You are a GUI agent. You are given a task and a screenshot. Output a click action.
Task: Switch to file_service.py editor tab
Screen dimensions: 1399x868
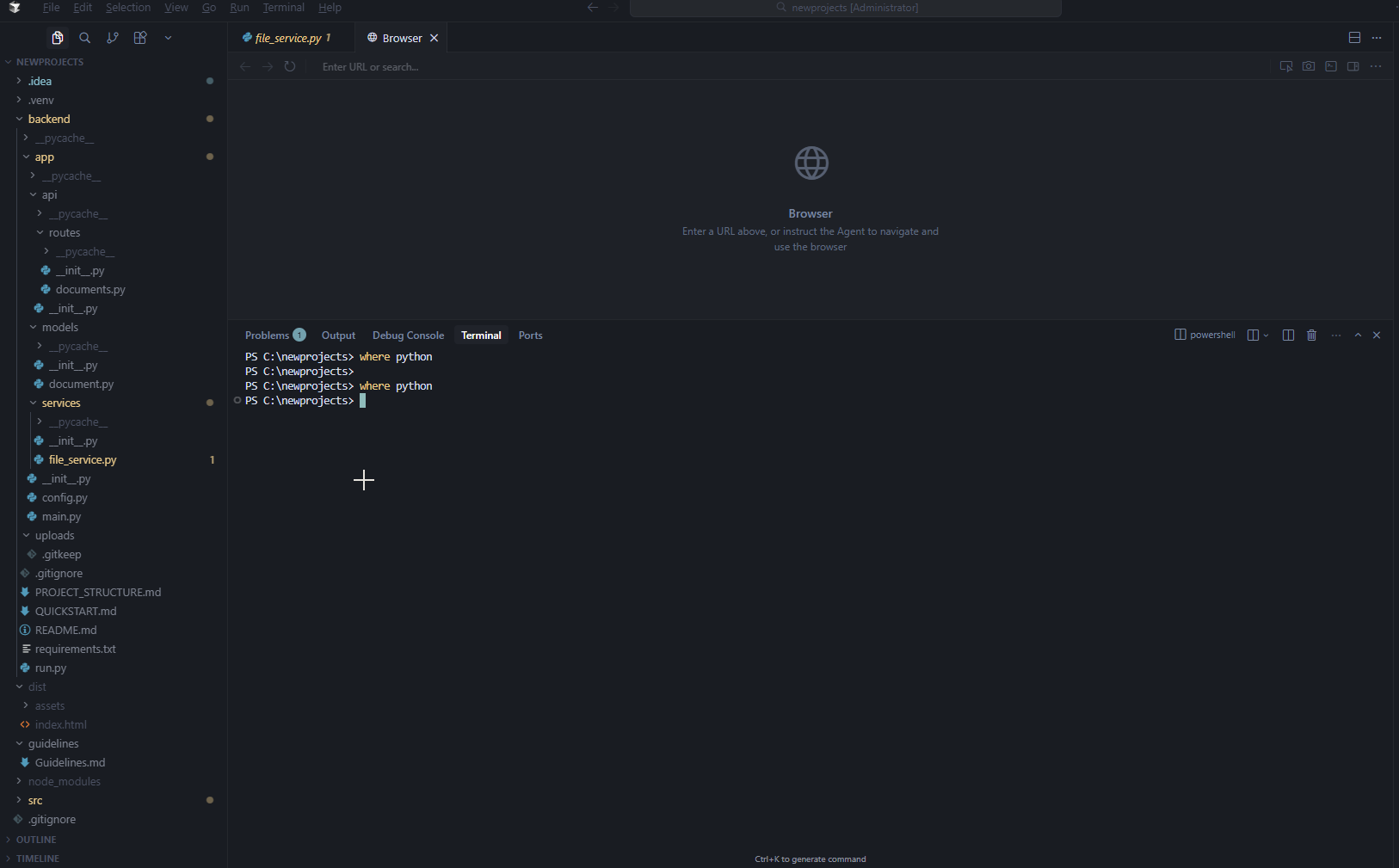tap(291, 38)
